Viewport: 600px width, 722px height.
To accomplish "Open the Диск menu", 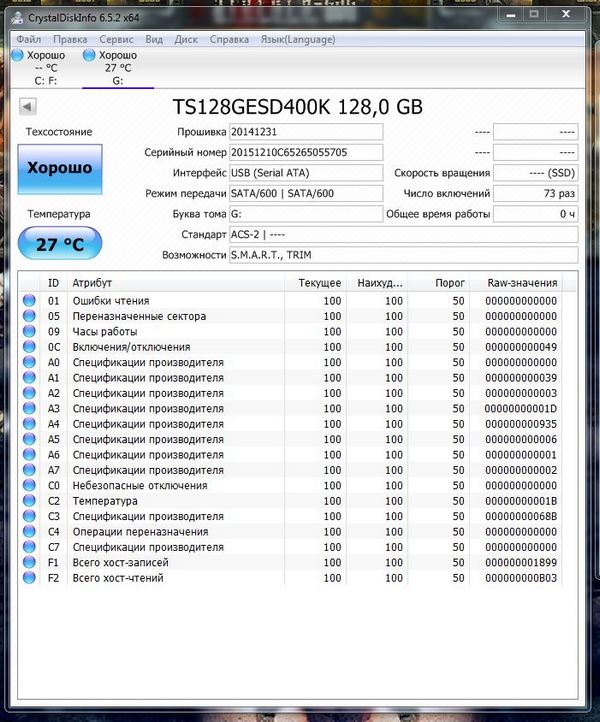I will click(186, 39).
